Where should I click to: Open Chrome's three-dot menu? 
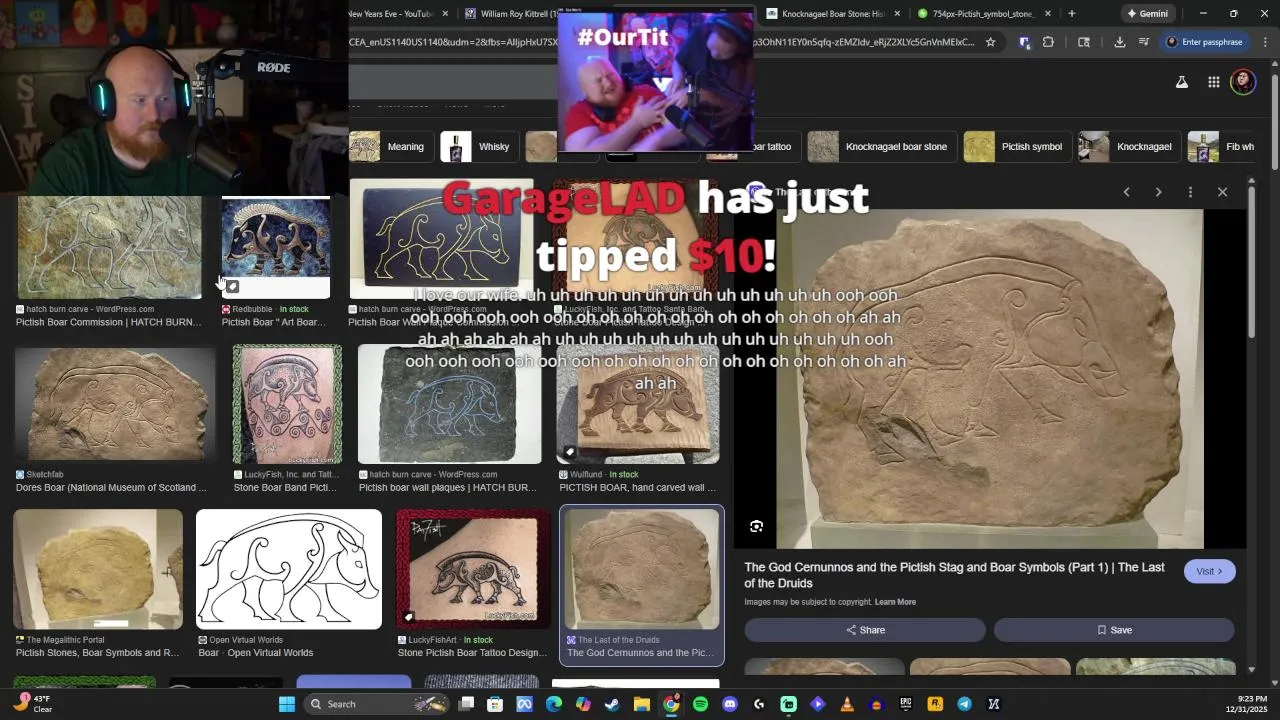[x=1265, y=42]
